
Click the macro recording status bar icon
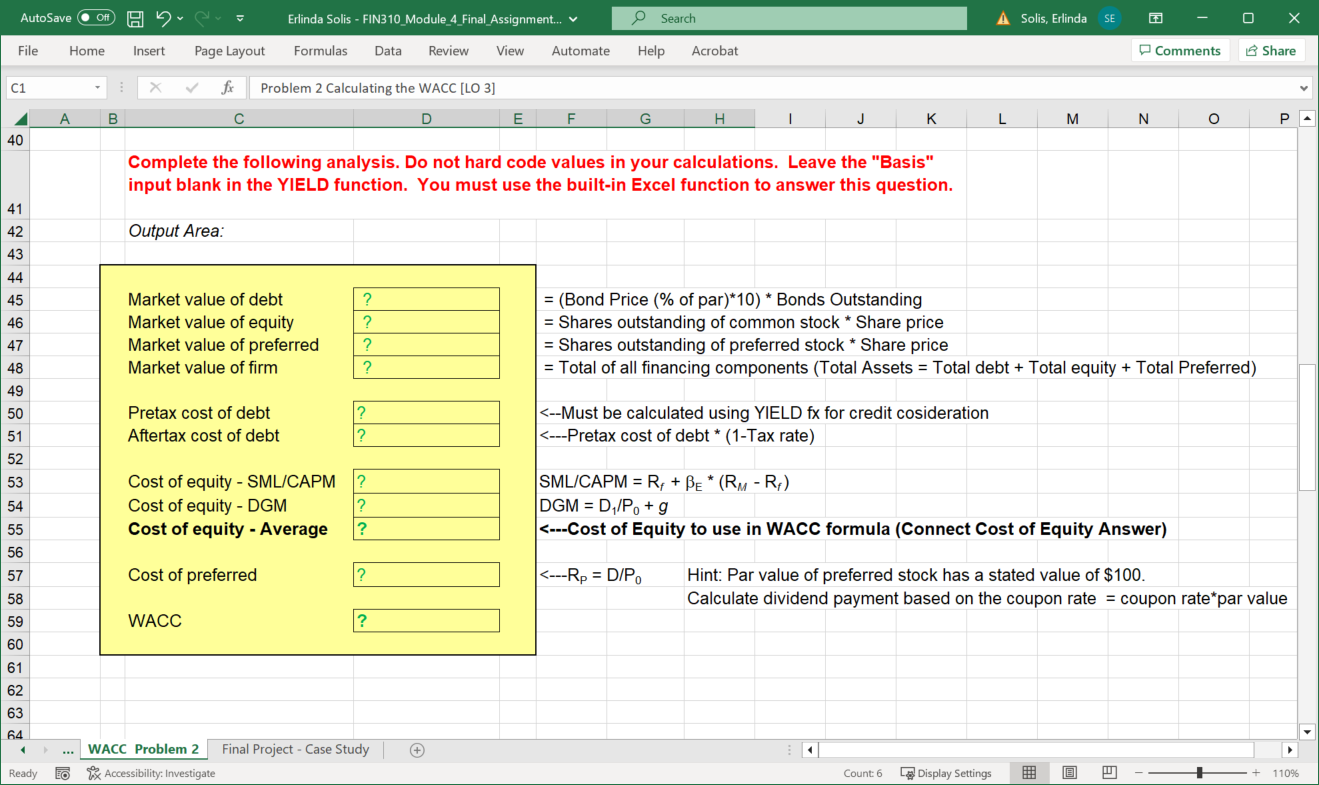pyautogui.click(x=63, y=773)
